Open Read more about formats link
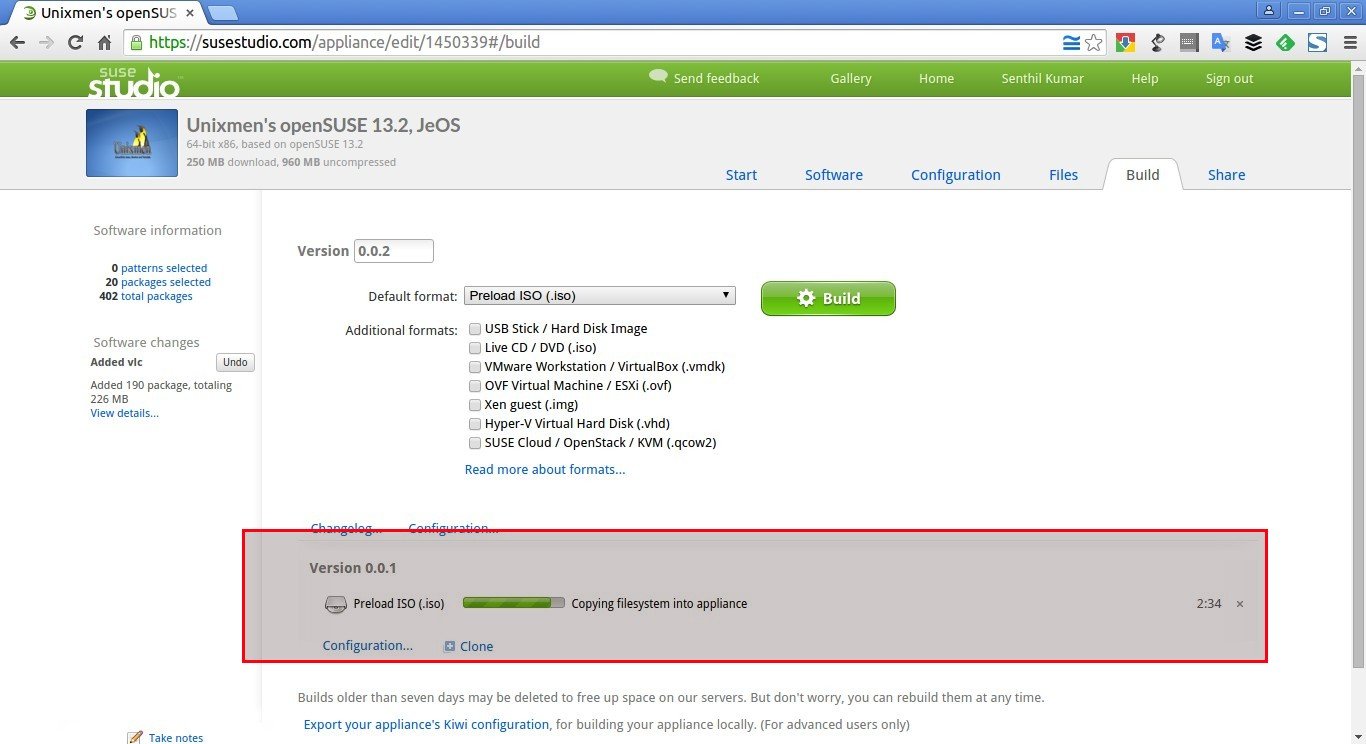Viewport: 1366px width, 744px height. [545, 470]
